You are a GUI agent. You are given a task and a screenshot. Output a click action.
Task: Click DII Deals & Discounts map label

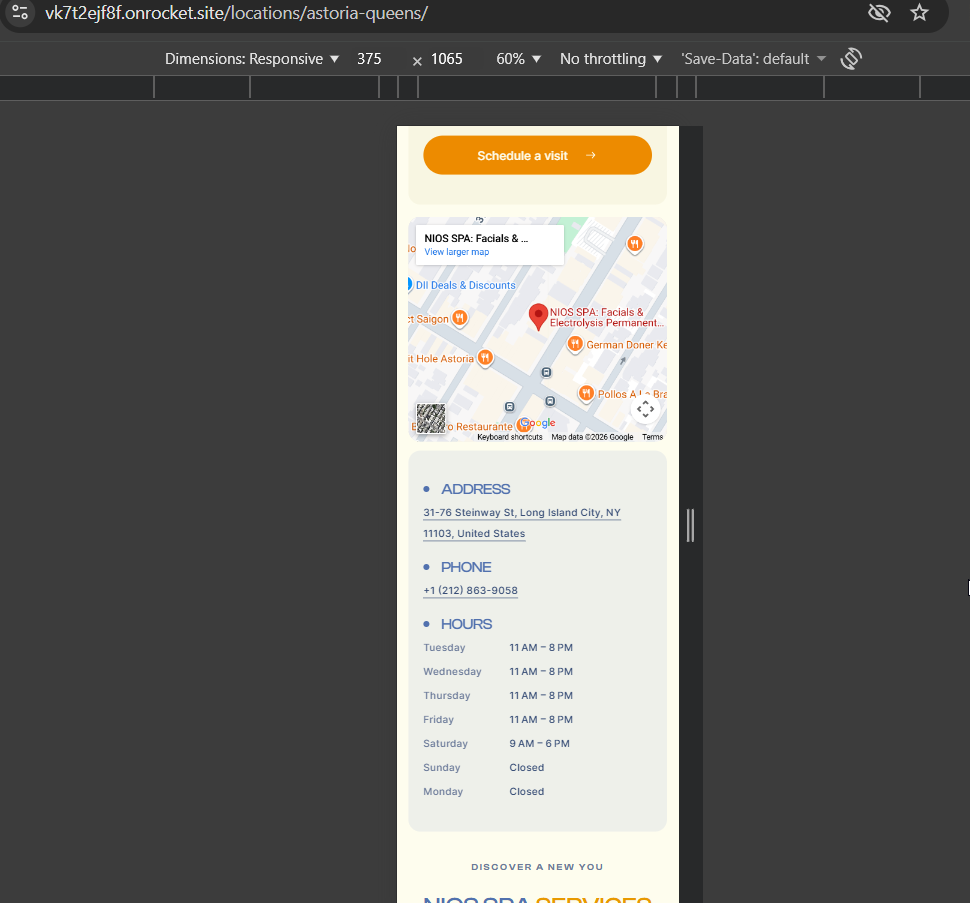(465, 285)
